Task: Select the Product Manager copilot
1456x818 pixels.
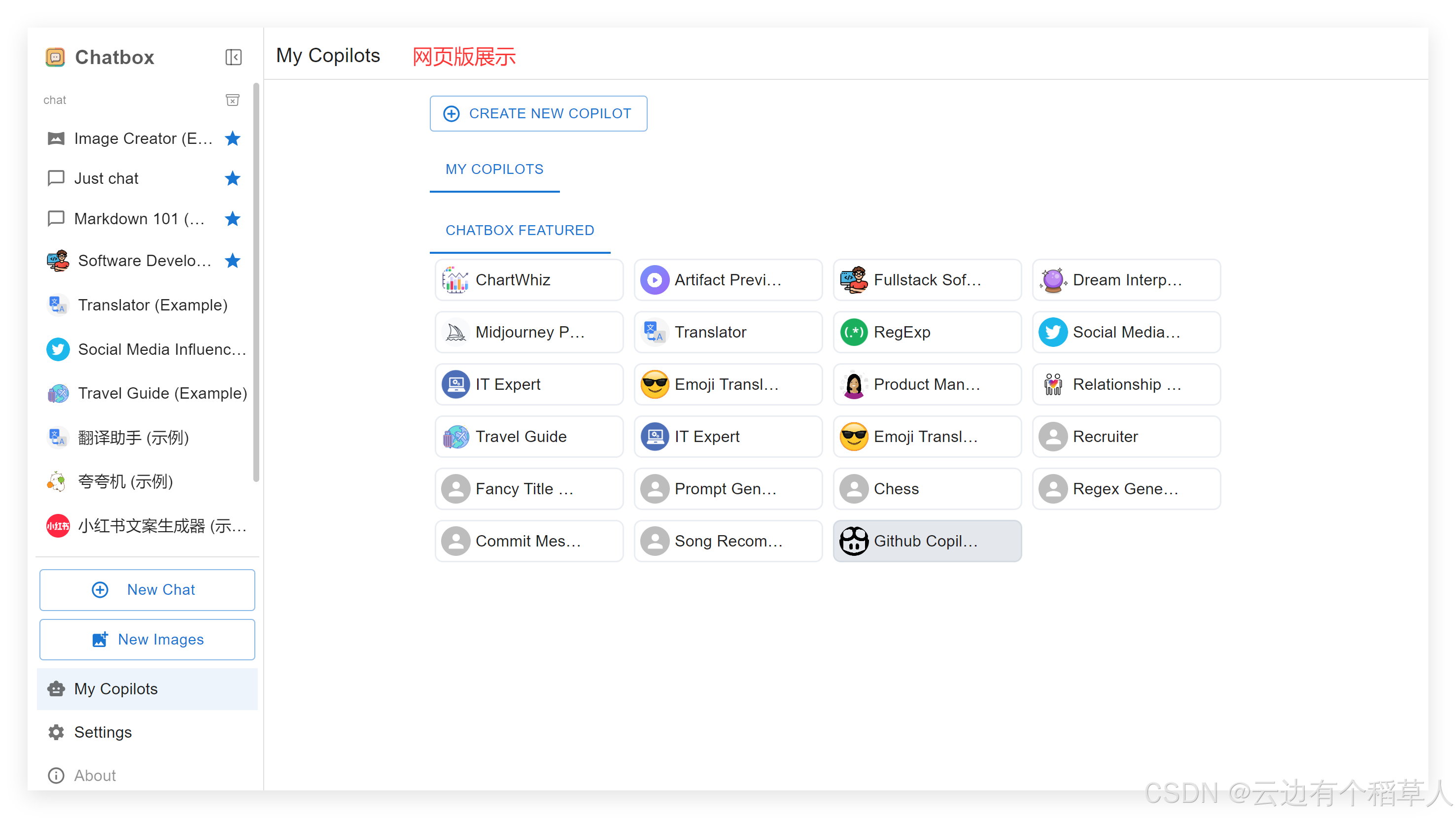Action: [927, 385]
